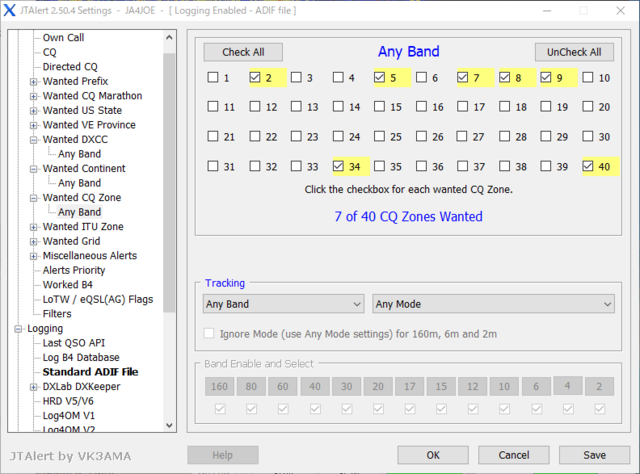Expand the Wanted Prefix tree node
Viewport: 640px width, 474px height.
[33, 82]
